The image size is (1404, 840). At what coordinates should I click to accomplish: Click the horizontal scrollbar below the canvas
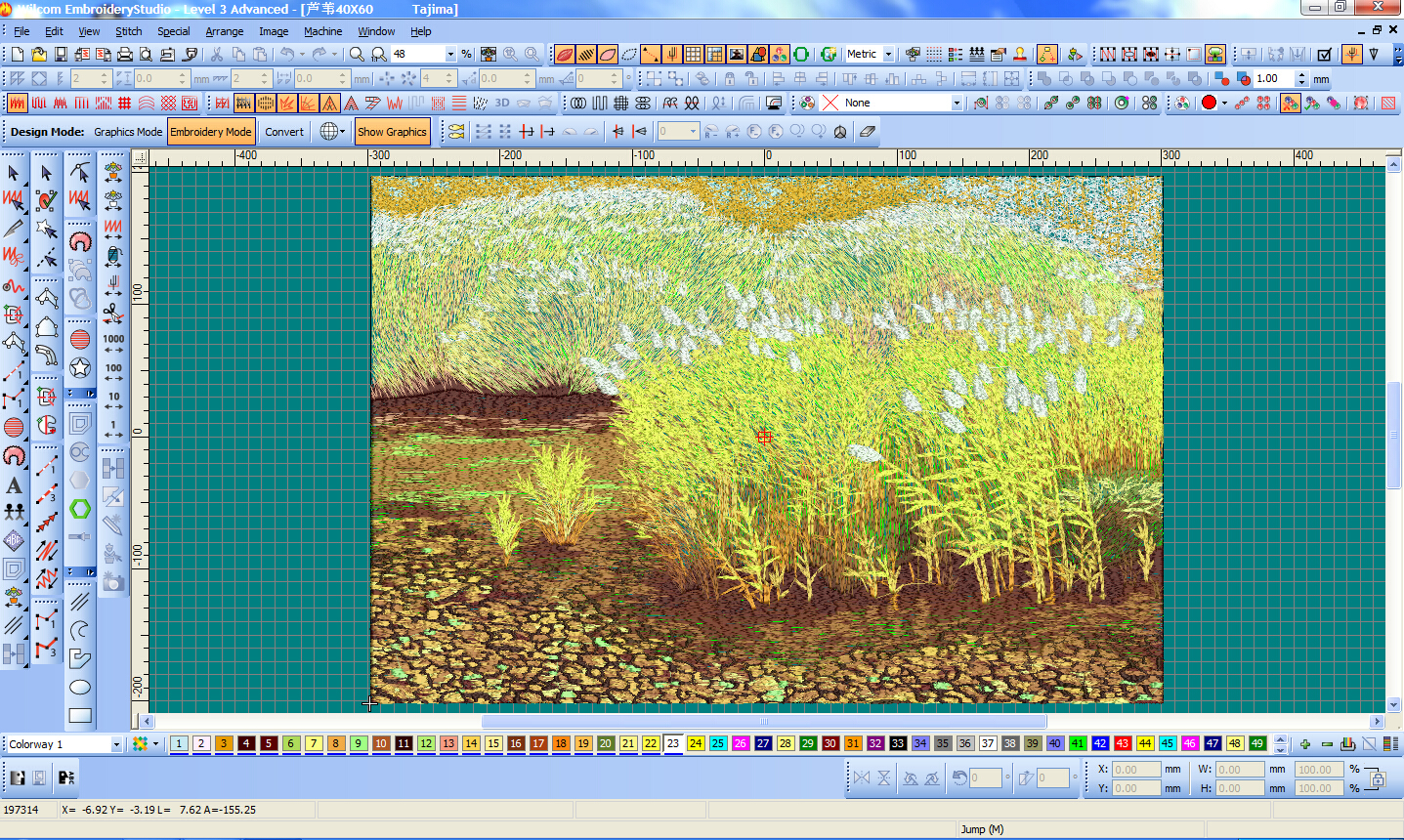[765, 722]
